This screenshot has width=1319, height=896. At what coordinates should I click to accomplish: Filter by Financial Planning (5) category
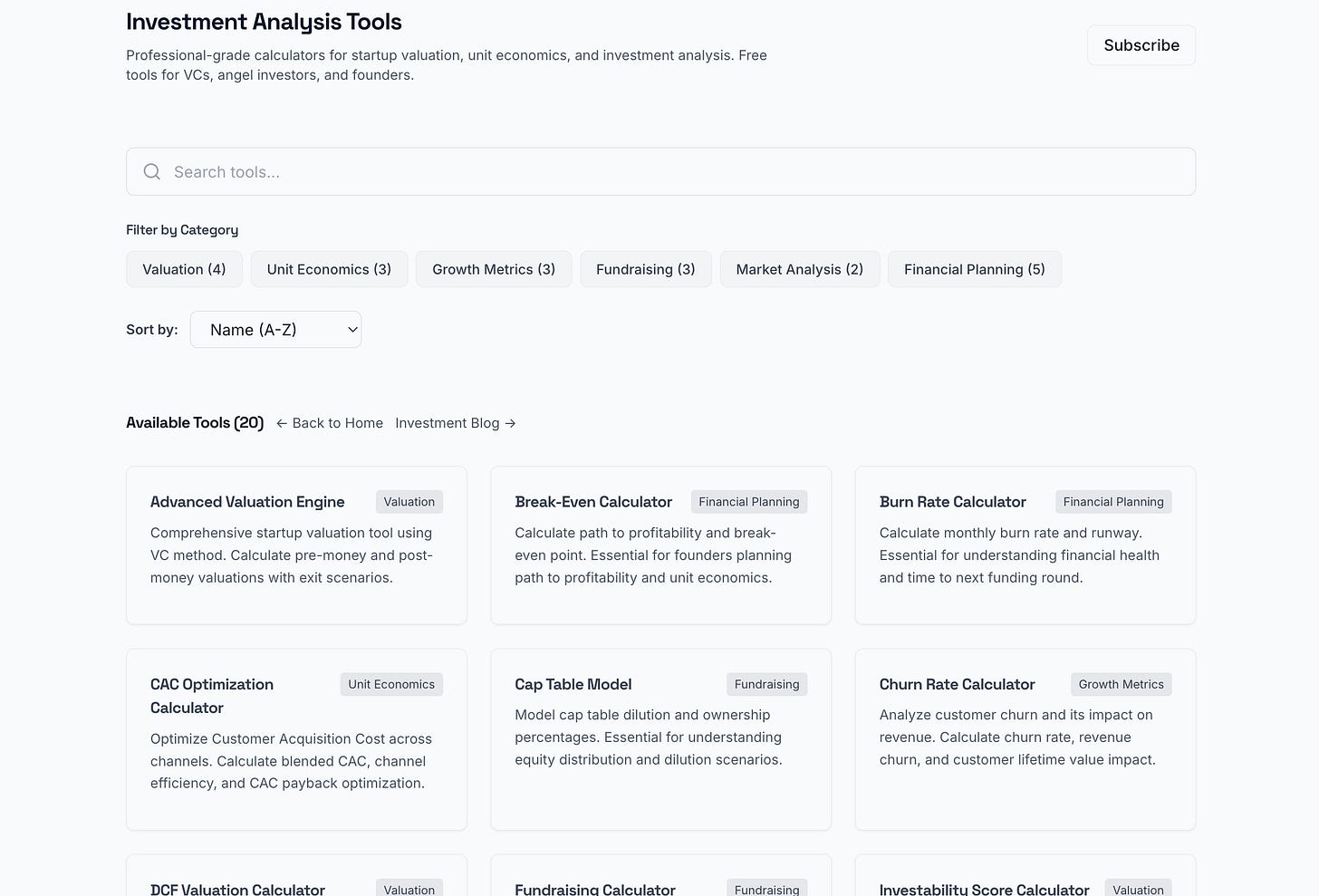point(975,269)
